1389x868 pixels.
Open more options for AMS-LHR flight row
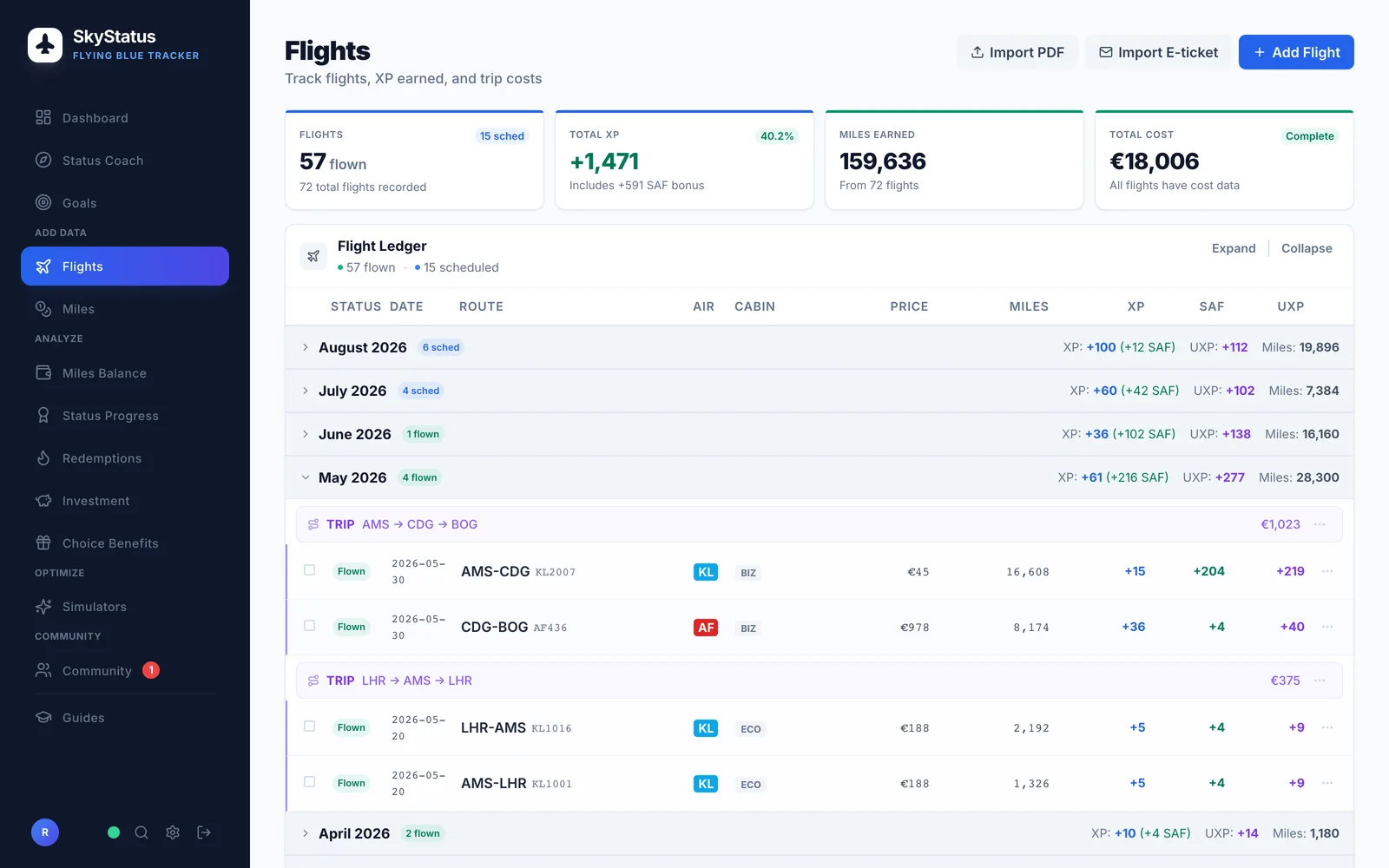[1327, 783]
